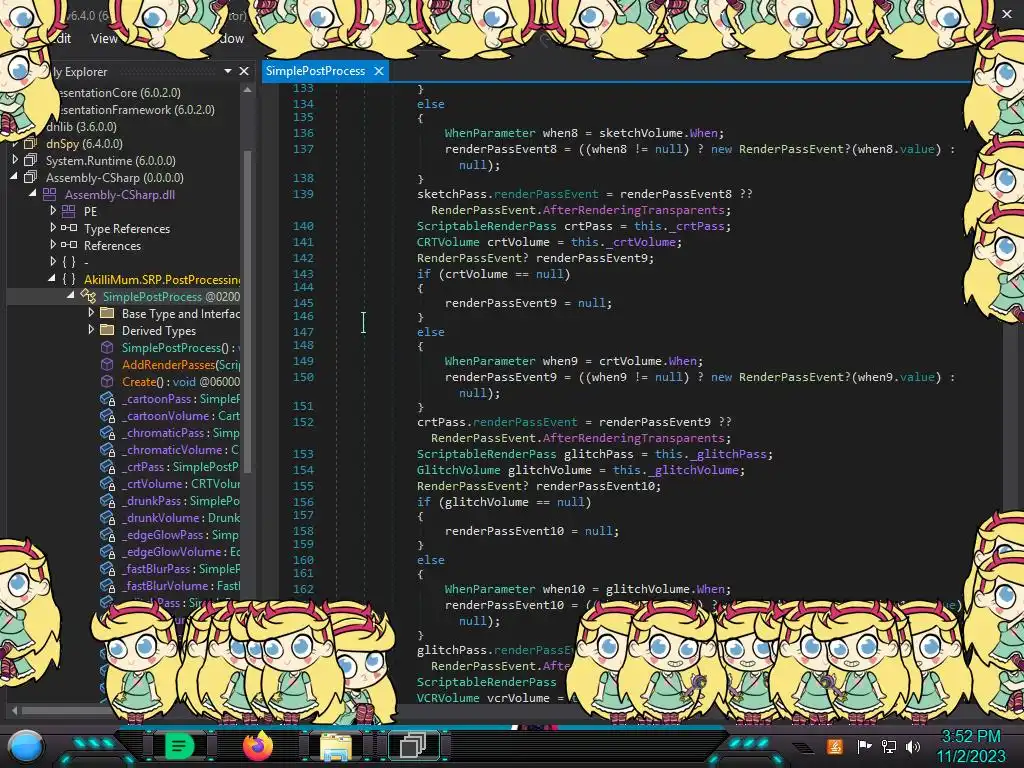
Task: Click the References node icon in the tree
Action: 69,246
